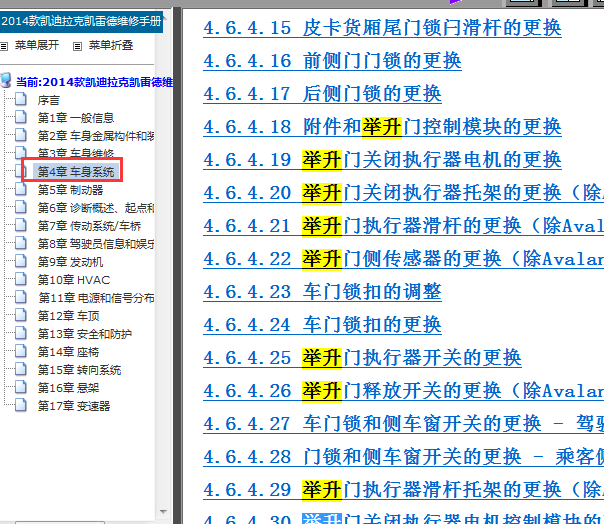Click the page icon beside 序言
This screenshot has height=524, width=604.
coord(21,99)
